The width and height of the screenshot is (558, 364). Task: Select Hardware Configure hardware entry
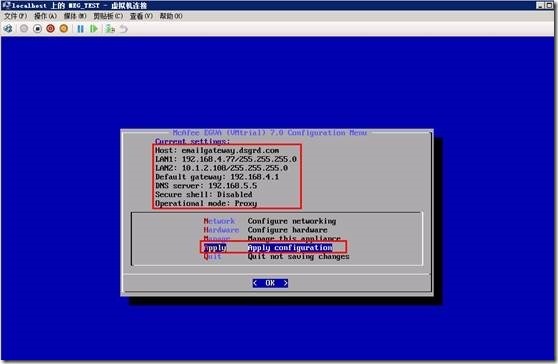(x=265, y=230)
